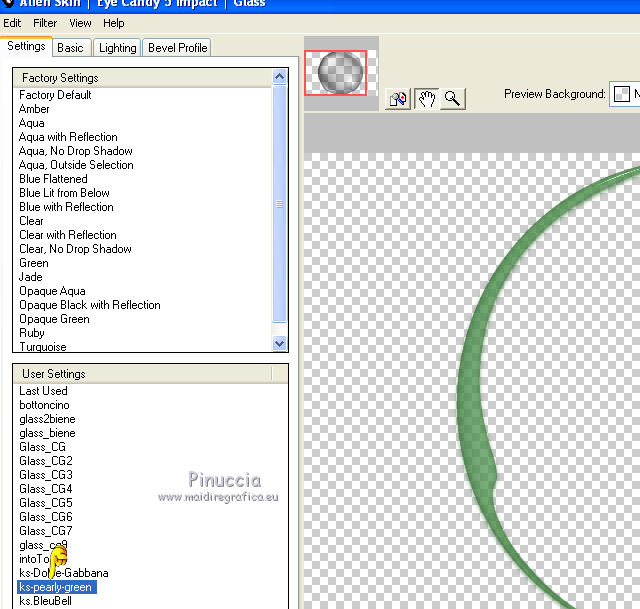Viewport: 640px width, 609px height.
Task: Select Glass_CG4 user setting
Action: (46, 489)
